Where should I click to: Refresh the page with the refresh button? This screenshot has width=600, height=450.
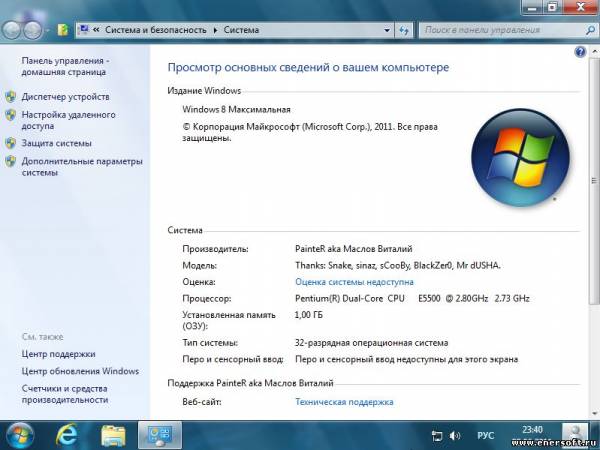click(404, 30)
